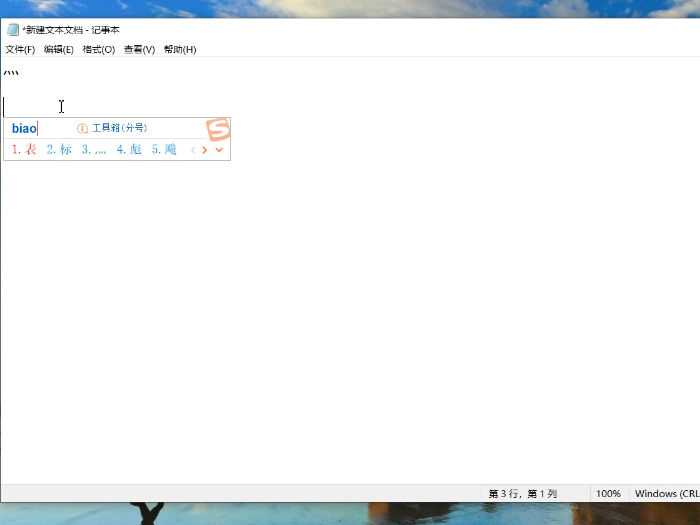
Task: Pick the fifth candidate in the list
Action: 164,150
